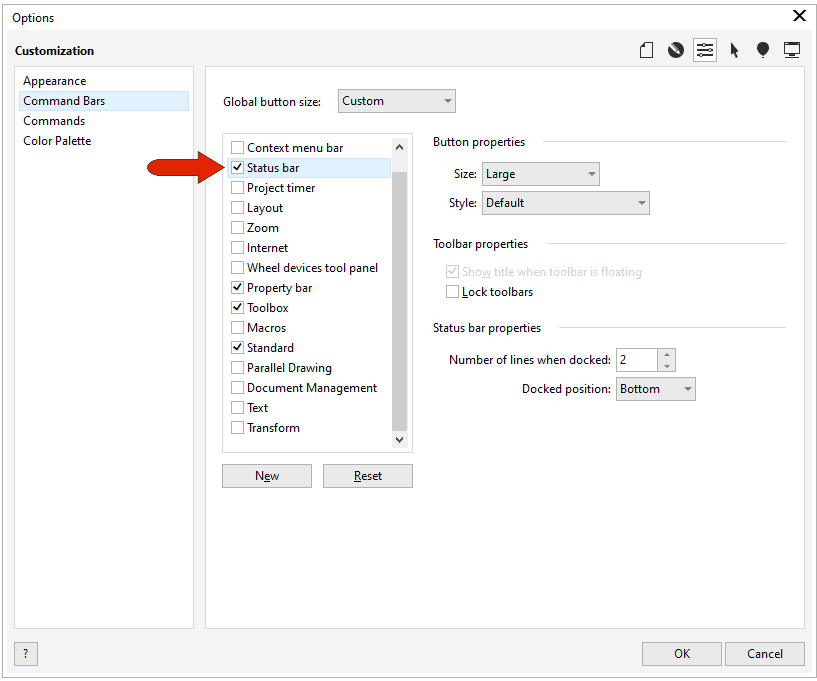Click the New command bar button
Image resolution: width=817 pixels, height=681 pixels.
point(266,475)
